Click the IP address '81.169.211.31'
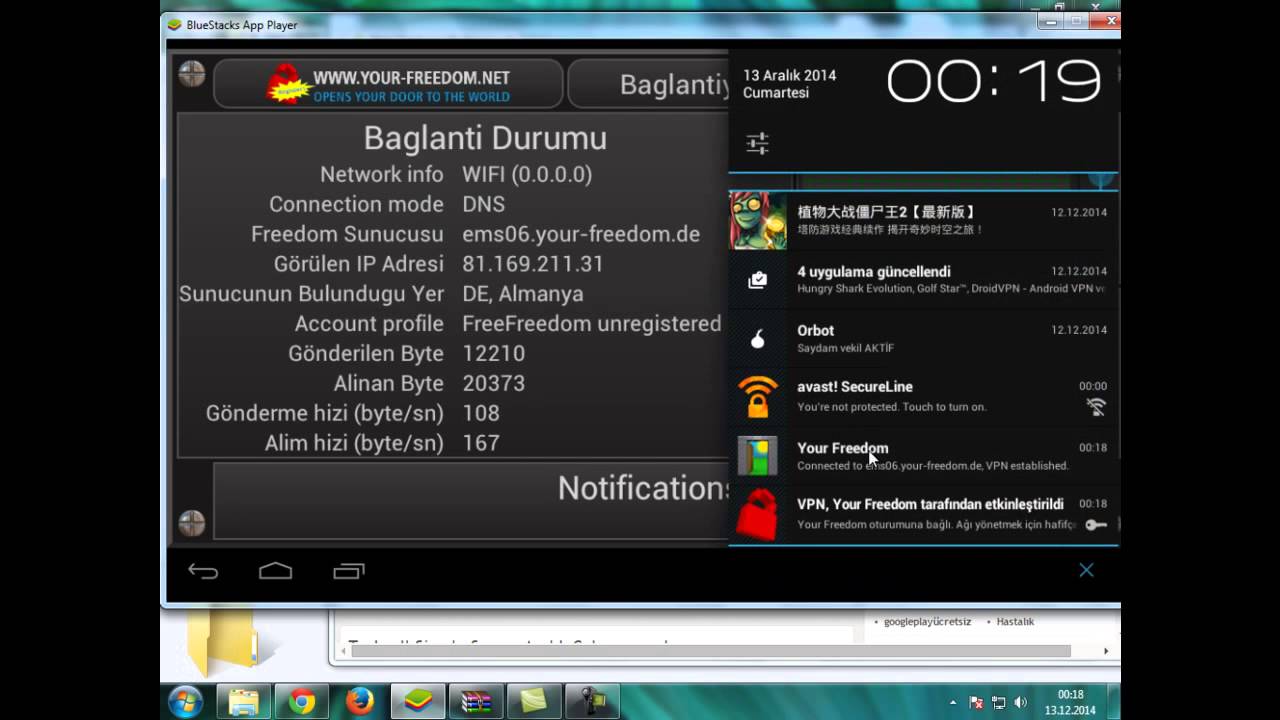 point(532,264)
